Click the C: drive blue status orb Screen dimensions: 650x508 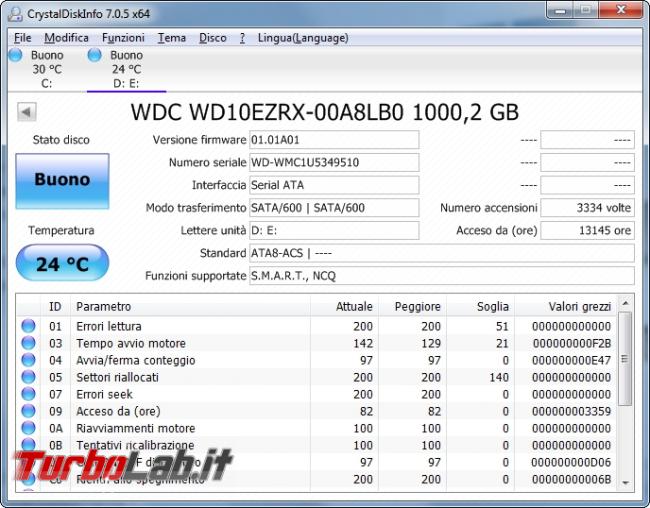click(16, 55)
